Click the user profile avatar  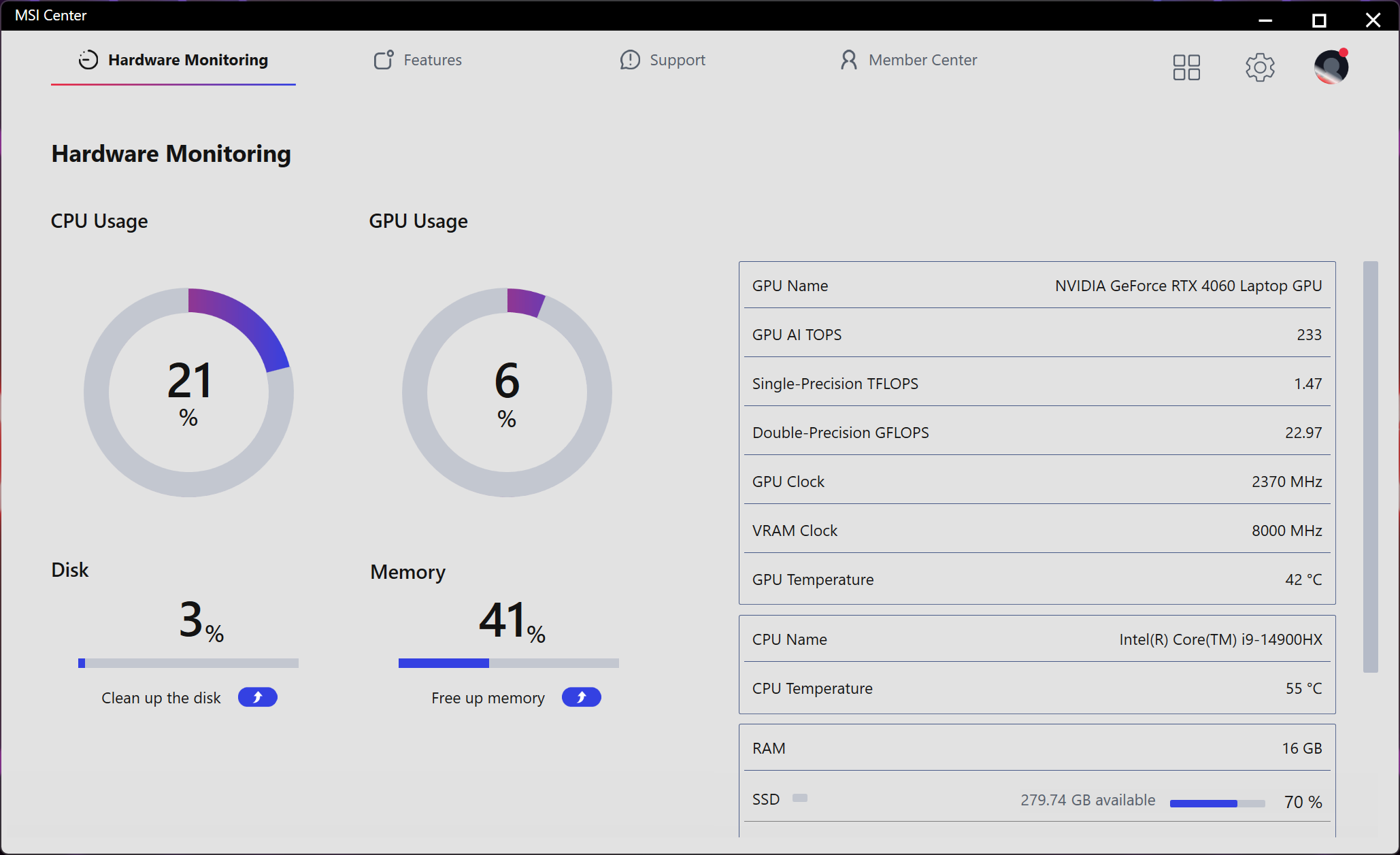click(1331, 67)
